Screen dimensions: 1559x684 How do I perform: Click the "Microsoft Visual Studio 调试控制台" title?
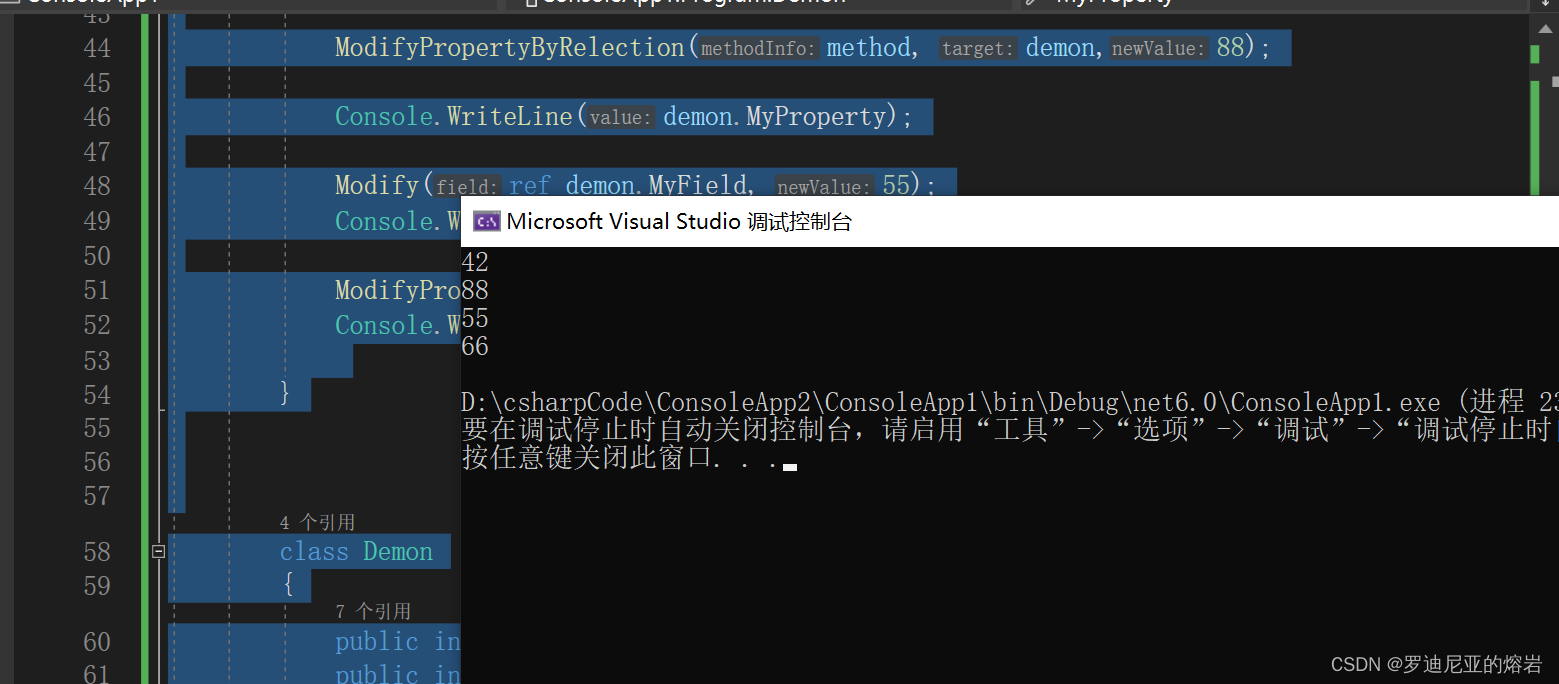pos(679,221)
